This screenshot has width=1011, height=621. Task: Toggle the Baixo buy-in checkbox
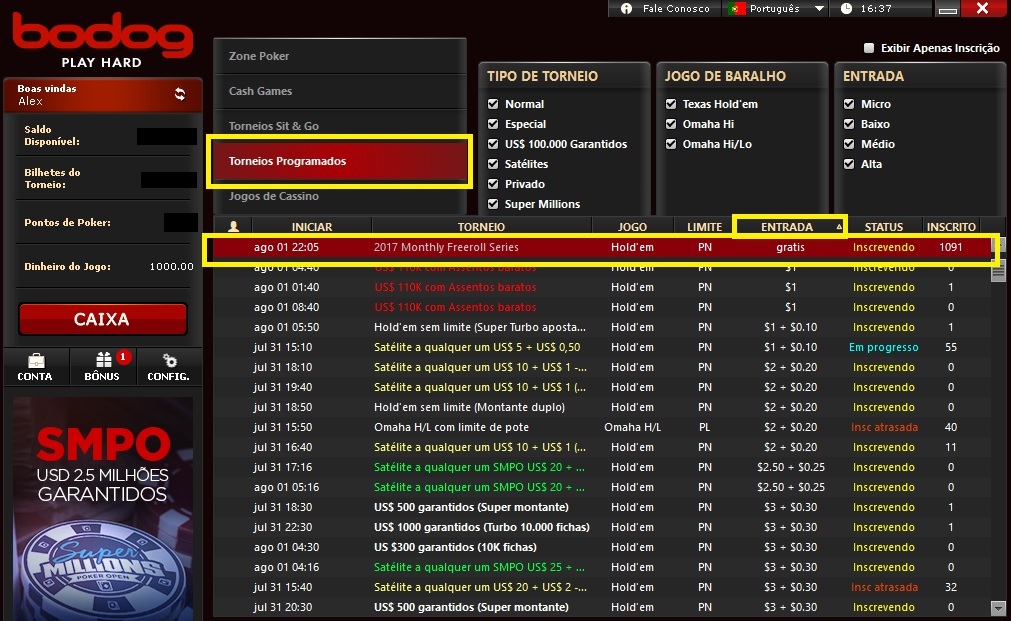(x=849, y=124)
